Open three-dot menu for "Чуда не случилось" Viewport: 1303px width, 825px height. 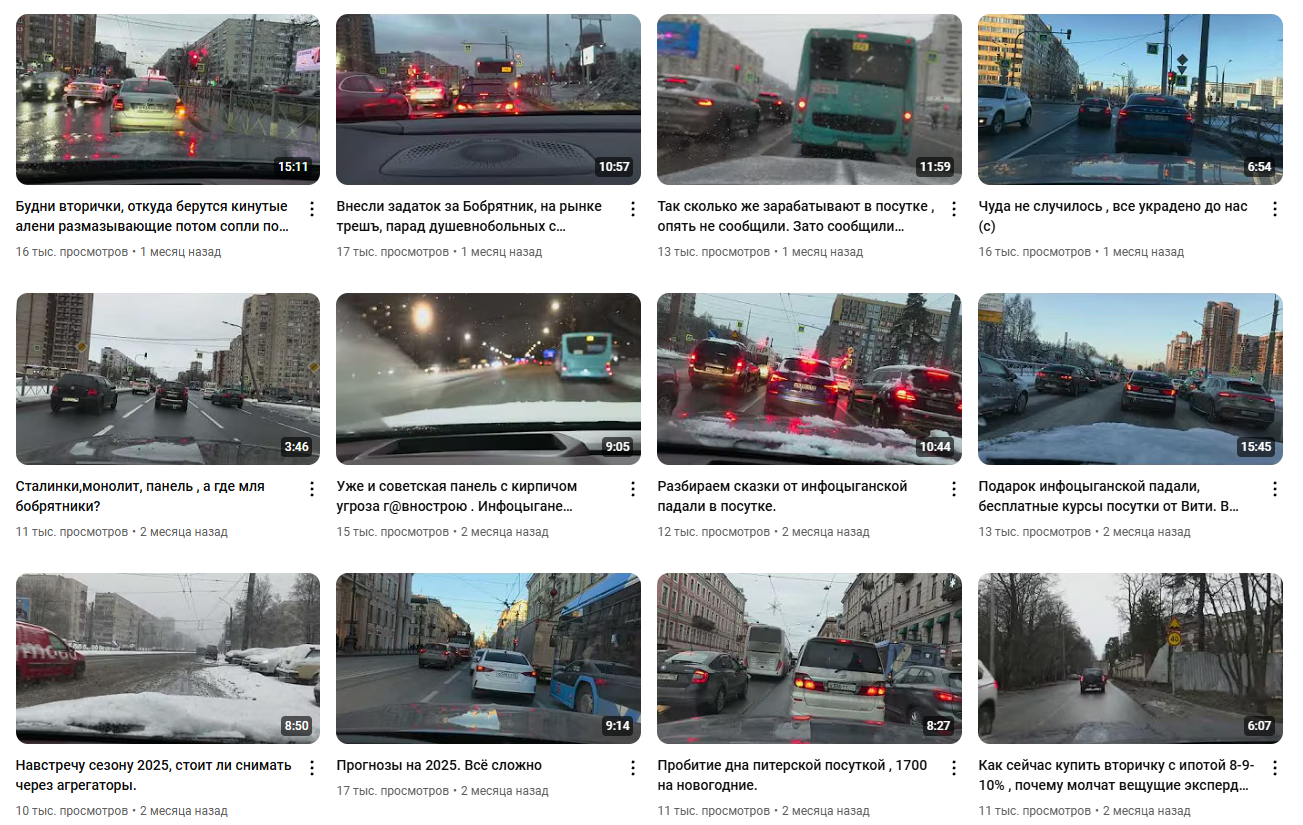point(1275,209)
